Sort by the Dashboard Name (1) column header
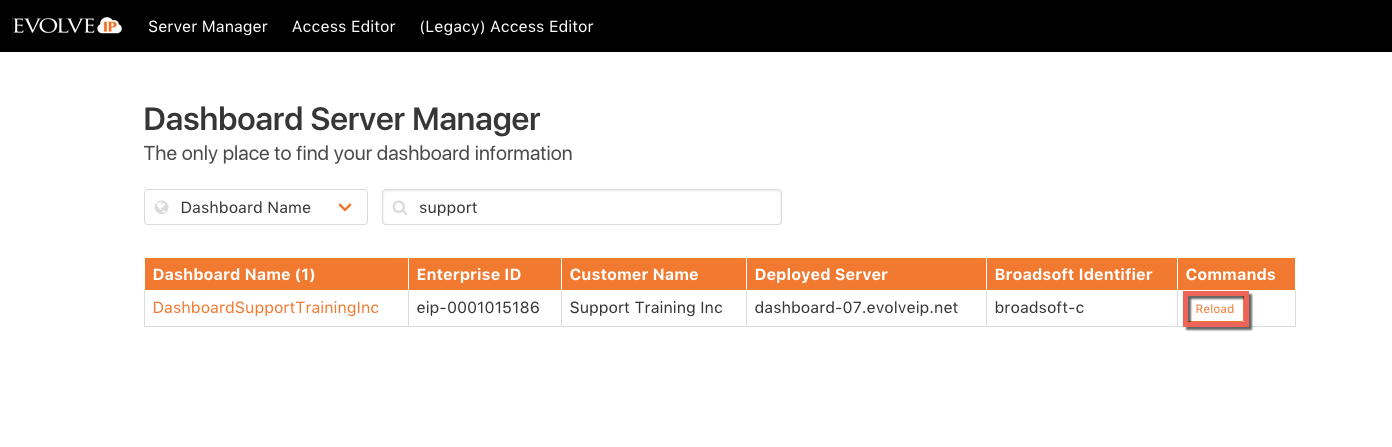Viewport: 1392px width, 447px height. 234,274
